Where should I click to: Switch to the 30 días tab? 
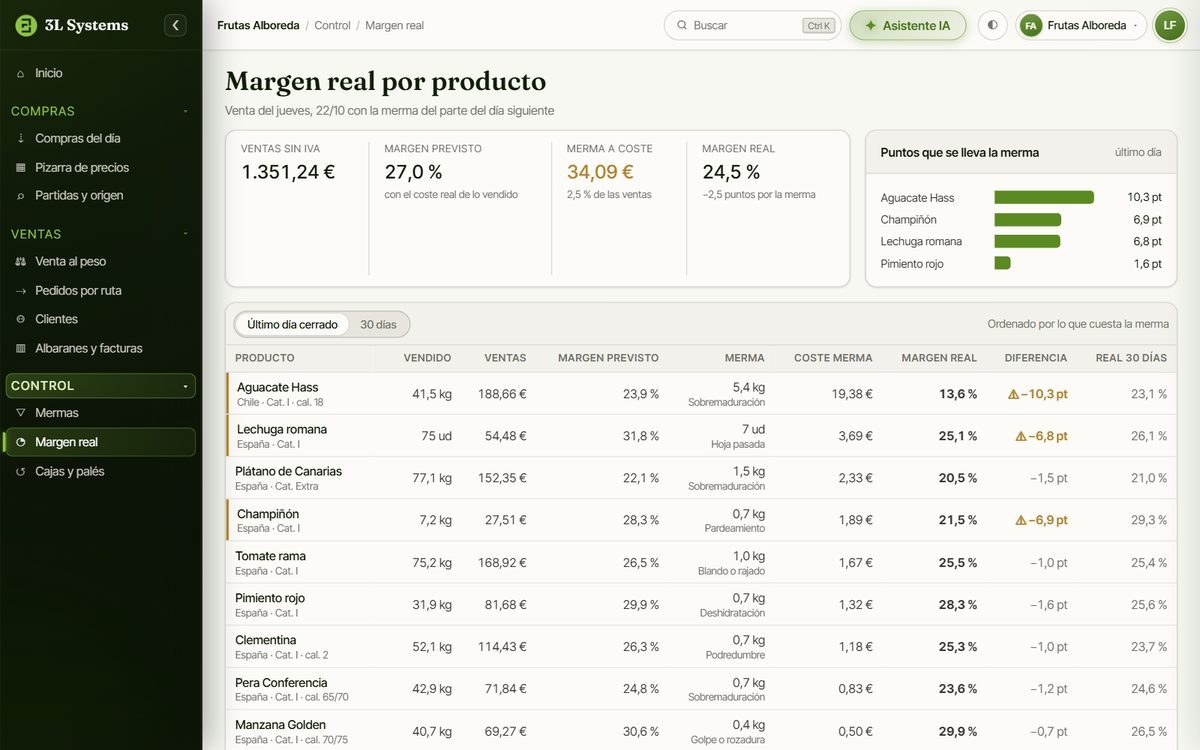pyautogui.click(x=378, y=325)
